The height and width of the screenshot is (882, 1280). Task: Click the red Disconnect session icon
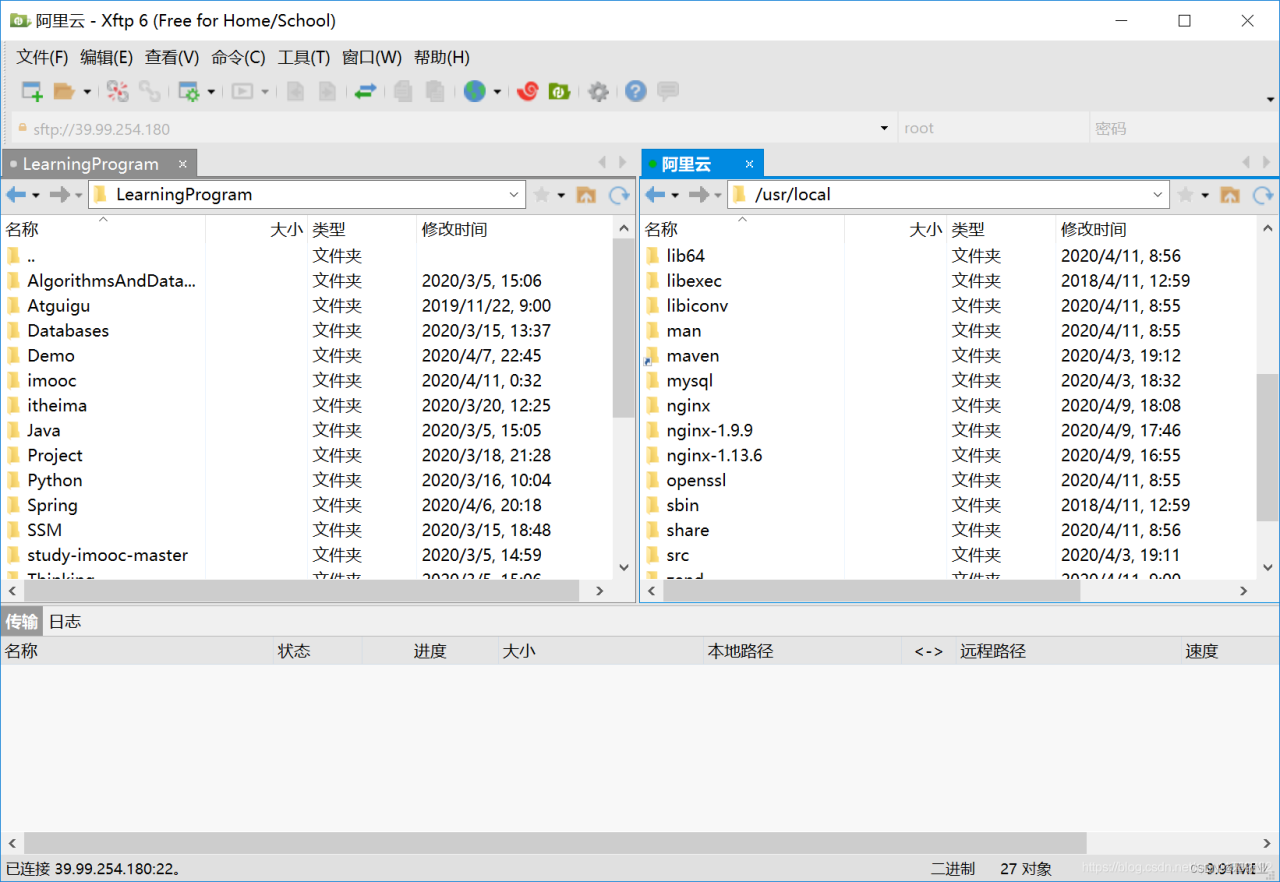tap(118, 92)
